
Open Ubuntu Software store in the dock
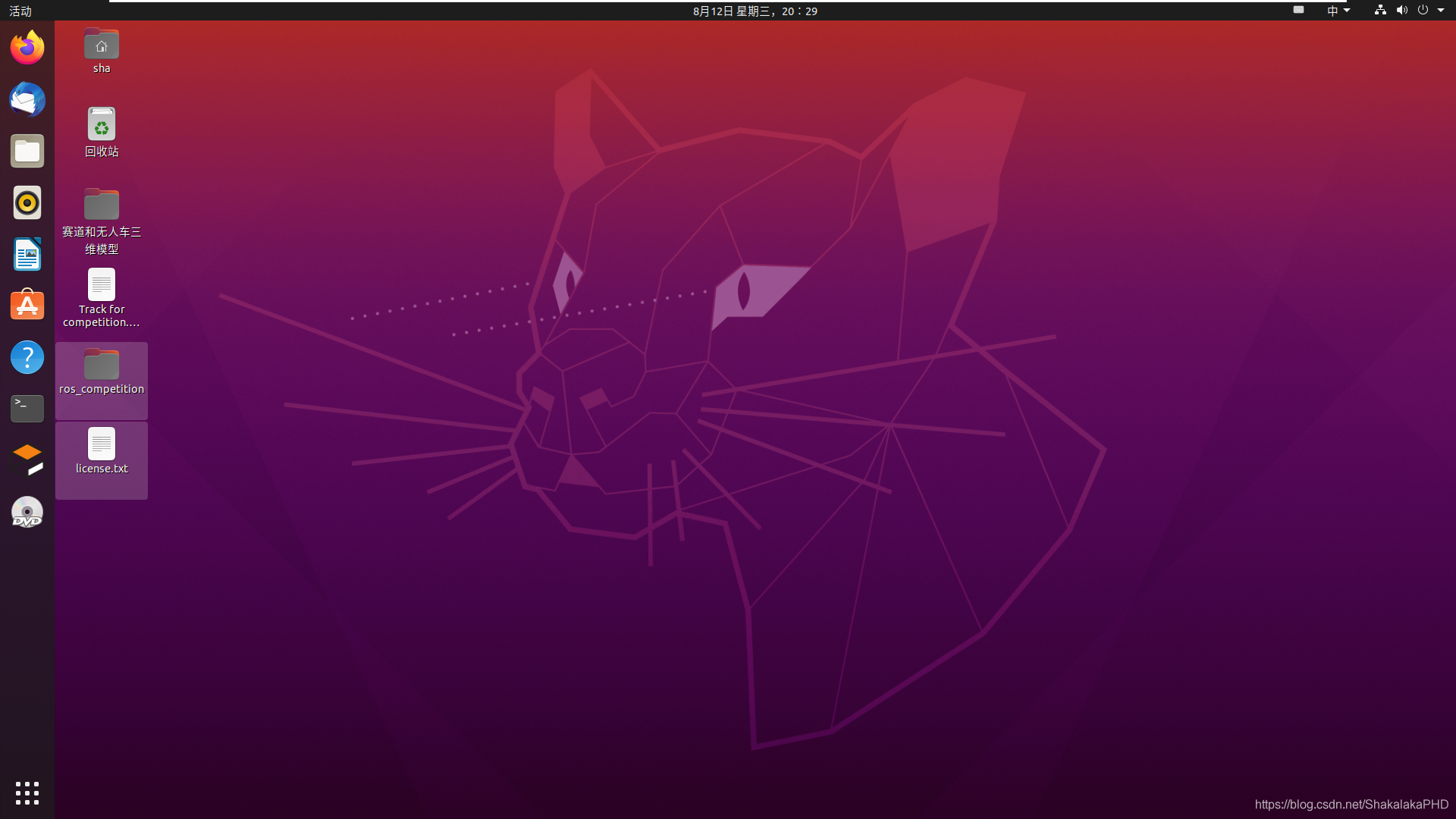pyautogui.click(x=27, y=306)
